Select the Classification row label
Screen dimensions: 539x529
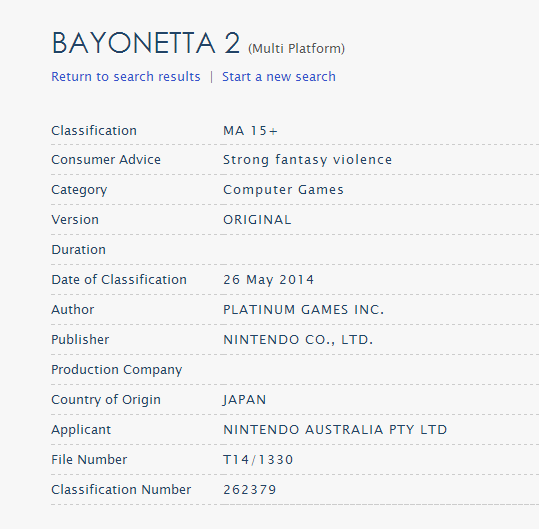pos(94,131)
